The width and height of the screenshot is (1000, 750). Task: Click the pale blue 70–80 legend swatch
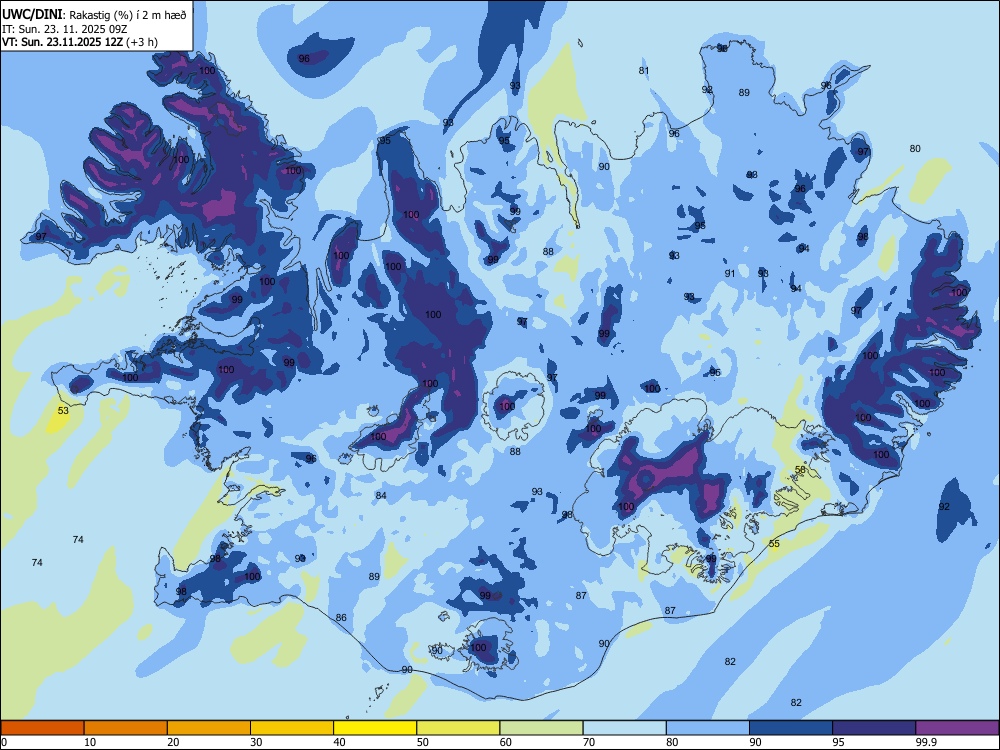click(x=624, y=728)
